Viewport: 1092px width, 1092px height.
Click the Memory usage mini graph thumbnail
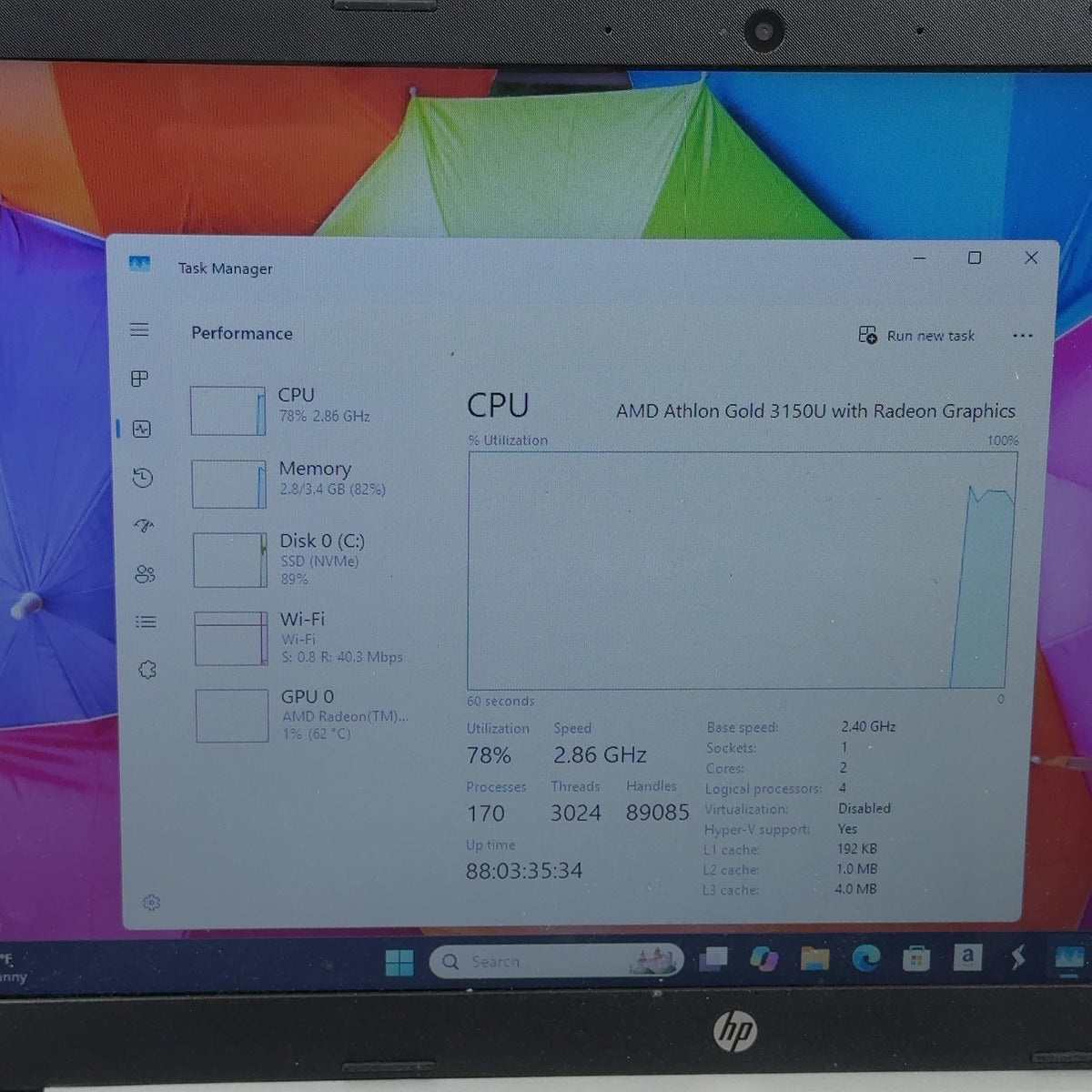coord(229,484)
